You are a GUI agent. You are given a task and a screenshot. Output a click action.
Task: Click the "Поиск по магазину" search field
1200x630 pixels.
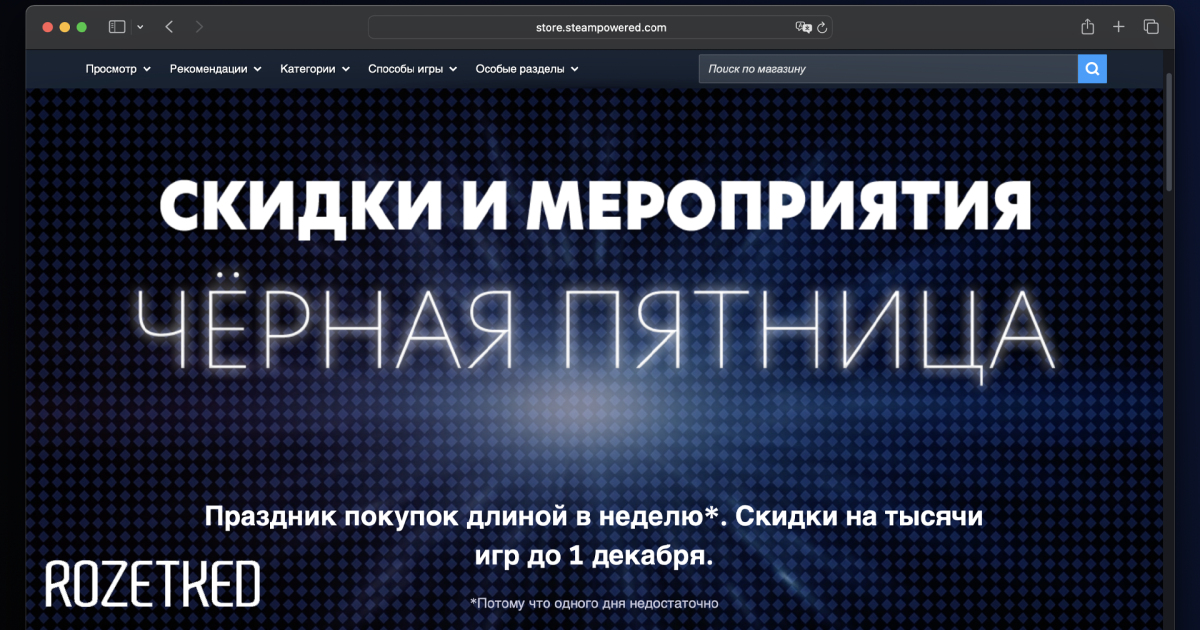887,69
